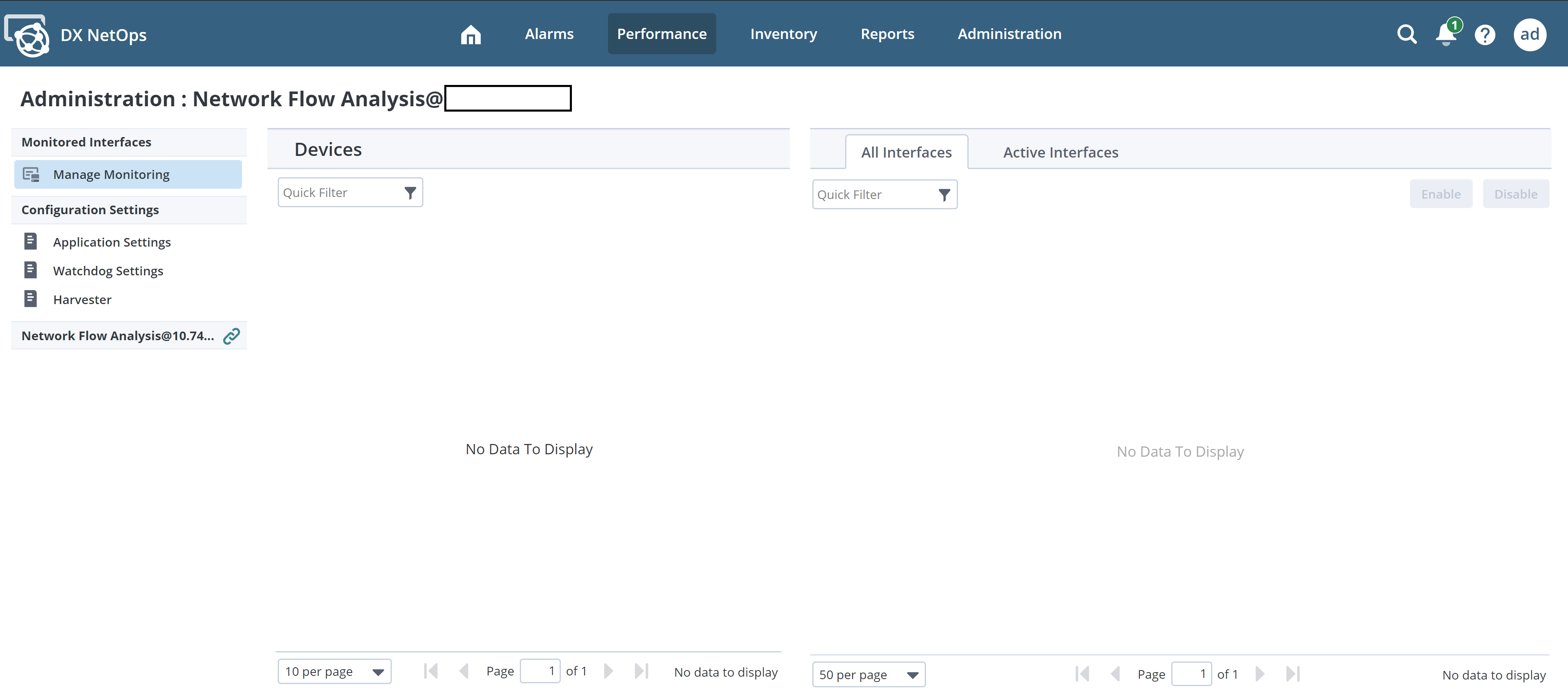This screenshot has width=1568, height=698.
Task: Open the Administration menu
Action: [x=1009, y=34]
